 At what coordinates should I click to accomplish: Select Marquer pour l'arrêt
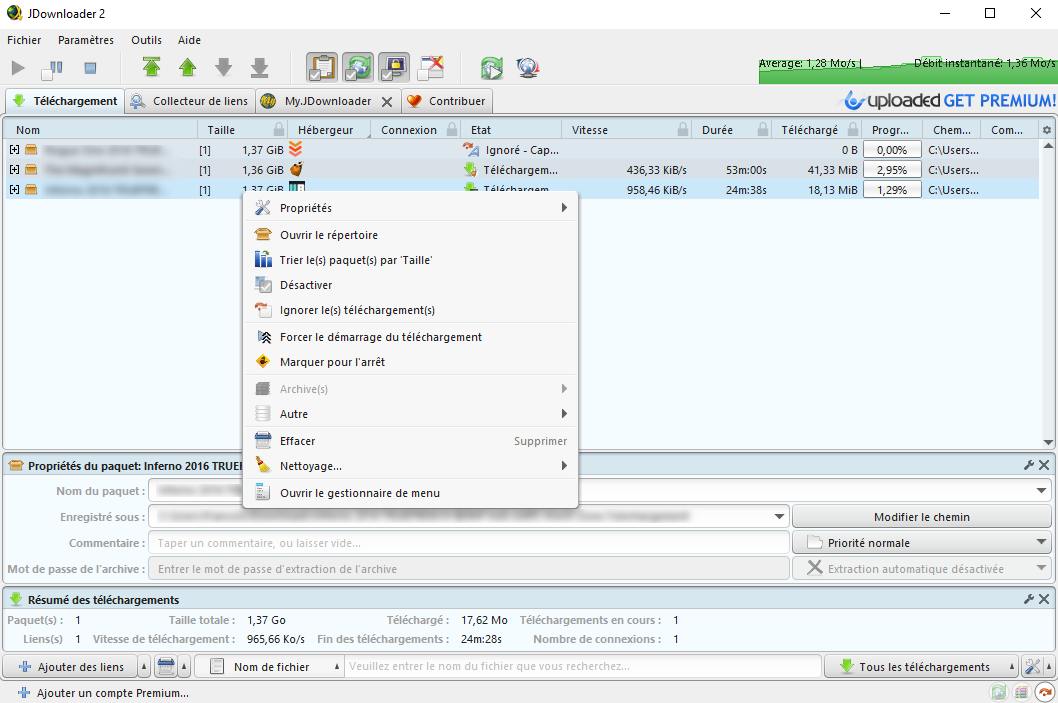[x=410, y=362]
